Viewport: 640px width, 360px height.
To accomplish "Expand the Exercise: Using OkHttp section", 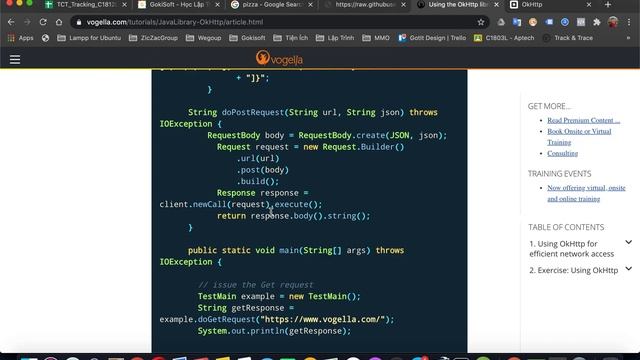I will 629,269.
